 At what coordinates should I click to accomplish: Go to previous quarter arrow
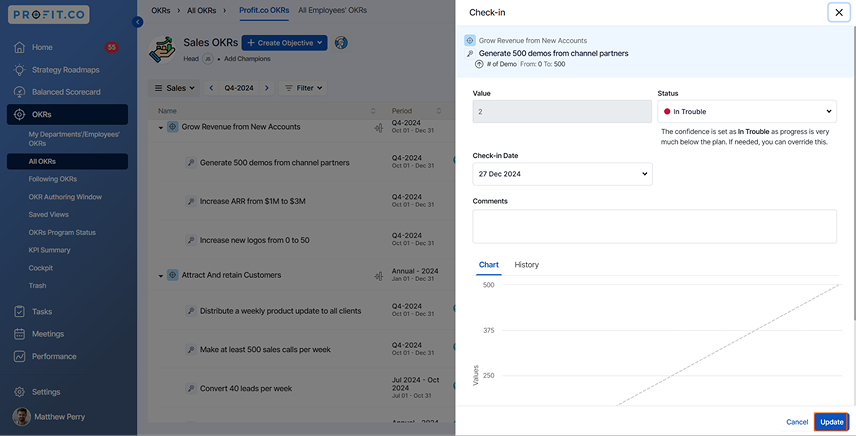(211, 88)
